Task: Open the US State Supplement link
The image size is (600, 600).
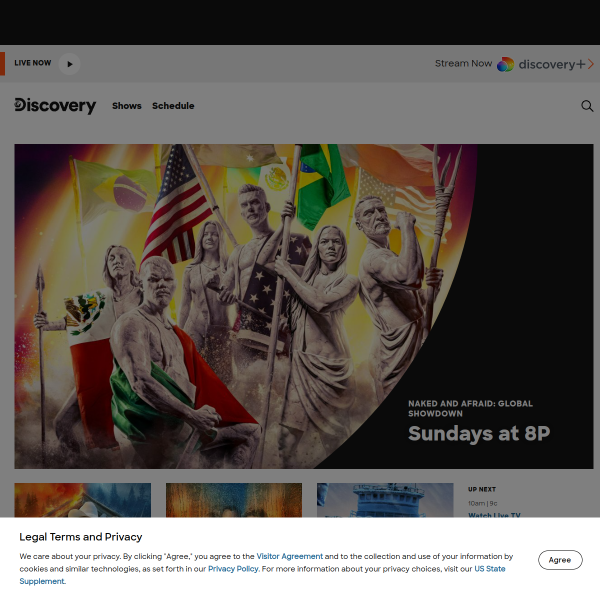Action: pos(490,569)
